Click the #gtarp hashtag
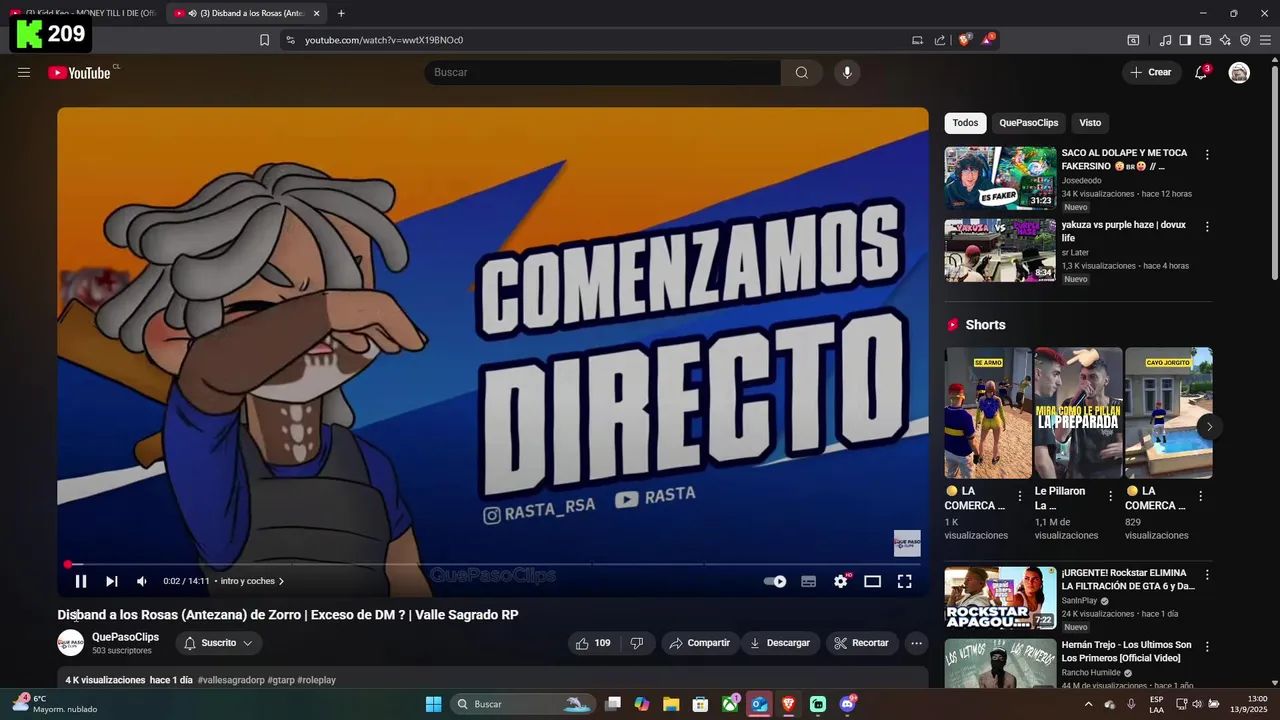The image size is (1280, 720). click(x=280, y=680)
